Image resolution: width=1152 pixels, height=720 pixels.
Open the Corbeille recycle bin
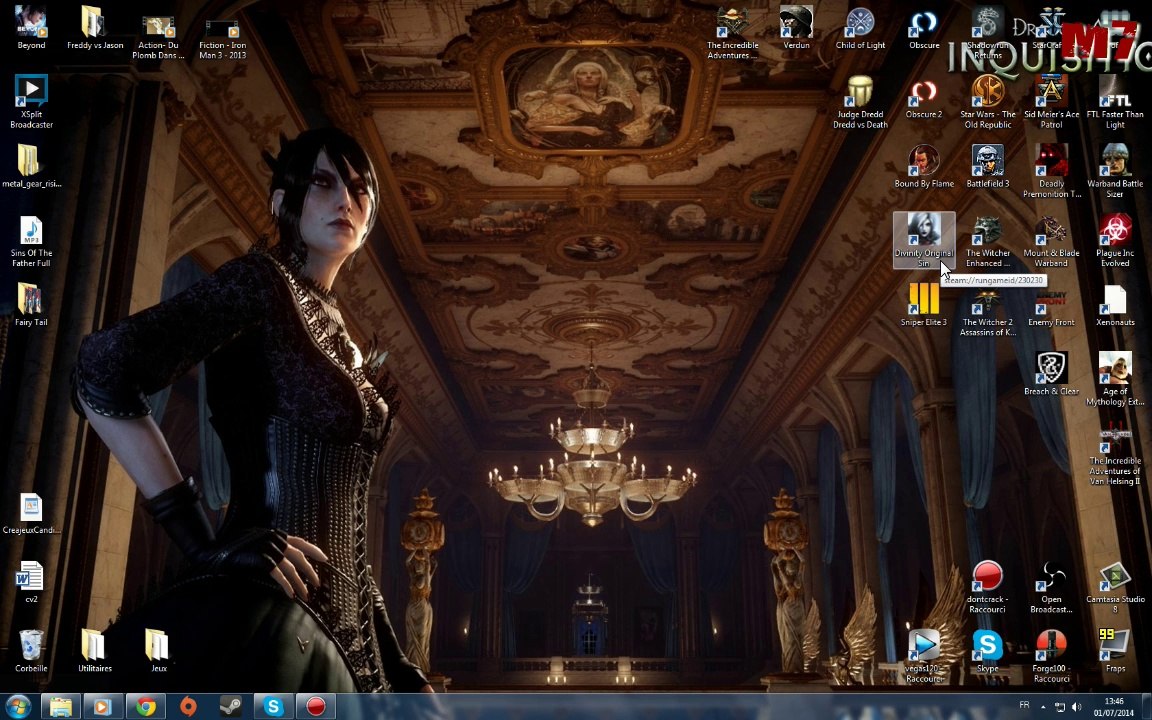[x=31, y=651]
